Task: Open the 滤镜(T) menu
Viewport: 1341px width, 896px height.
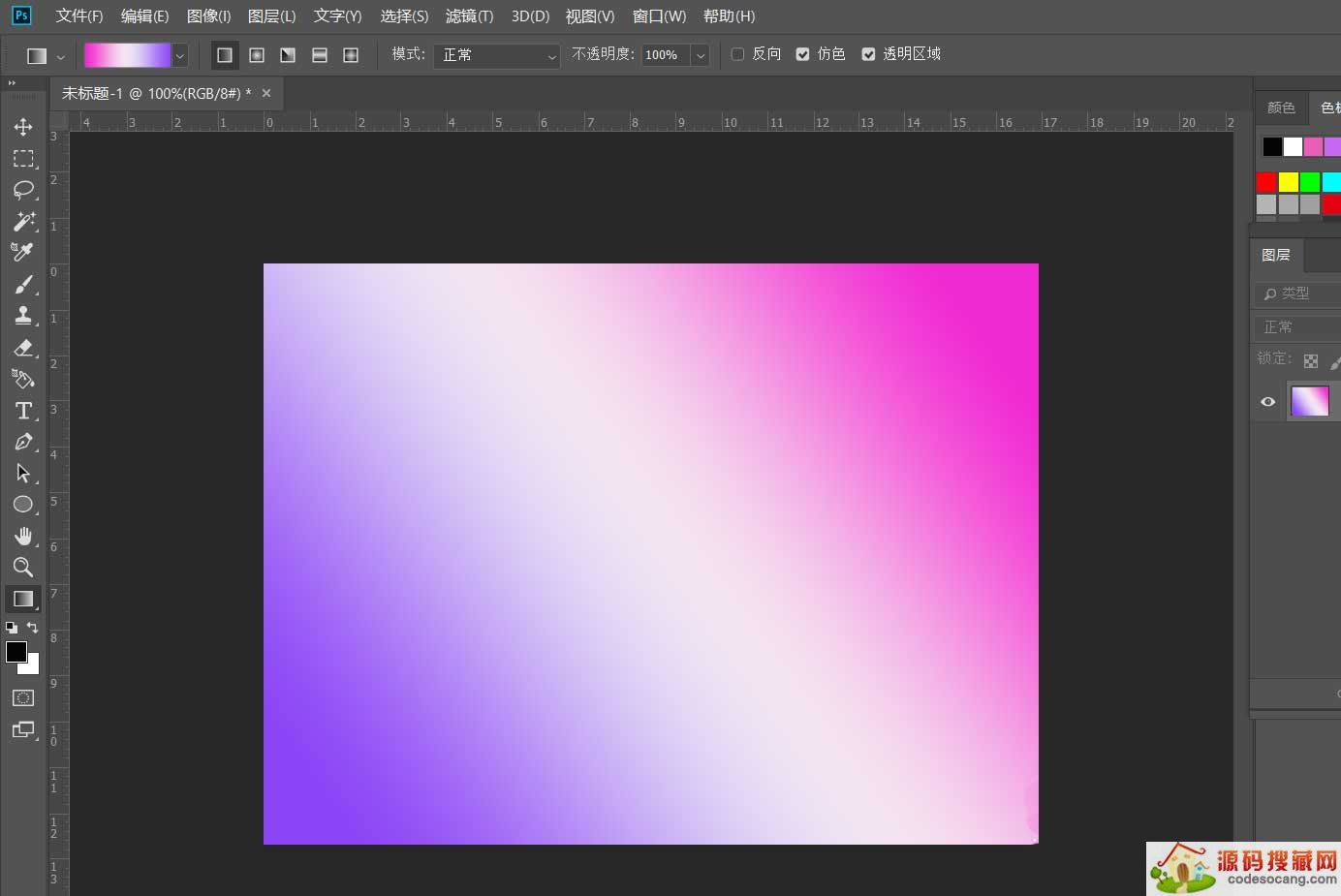Action: pyautogui.click(x=469, y=16)
